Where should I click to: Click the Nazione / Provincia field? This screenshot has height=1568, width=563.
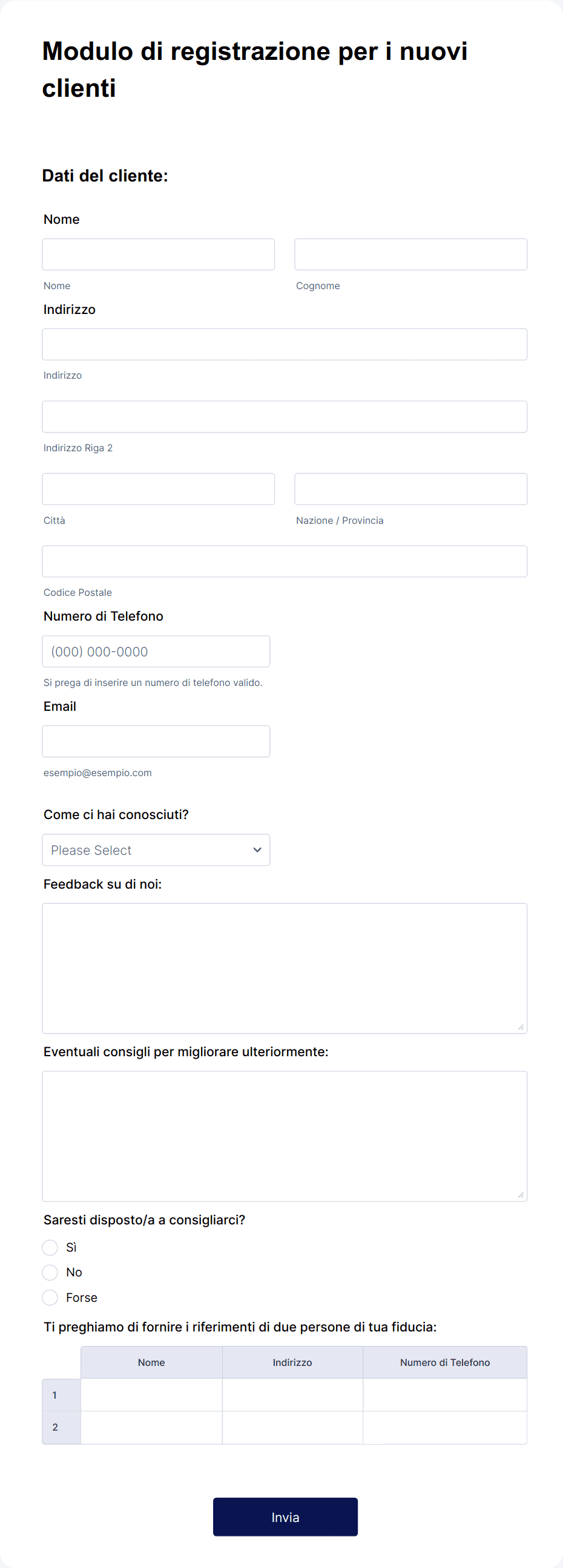tap(410, 489)
